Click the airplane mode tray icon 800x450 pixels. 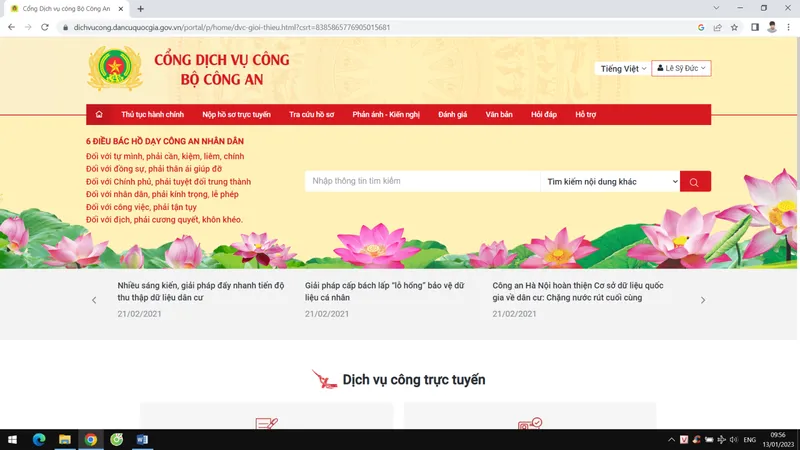pos(721,440)
